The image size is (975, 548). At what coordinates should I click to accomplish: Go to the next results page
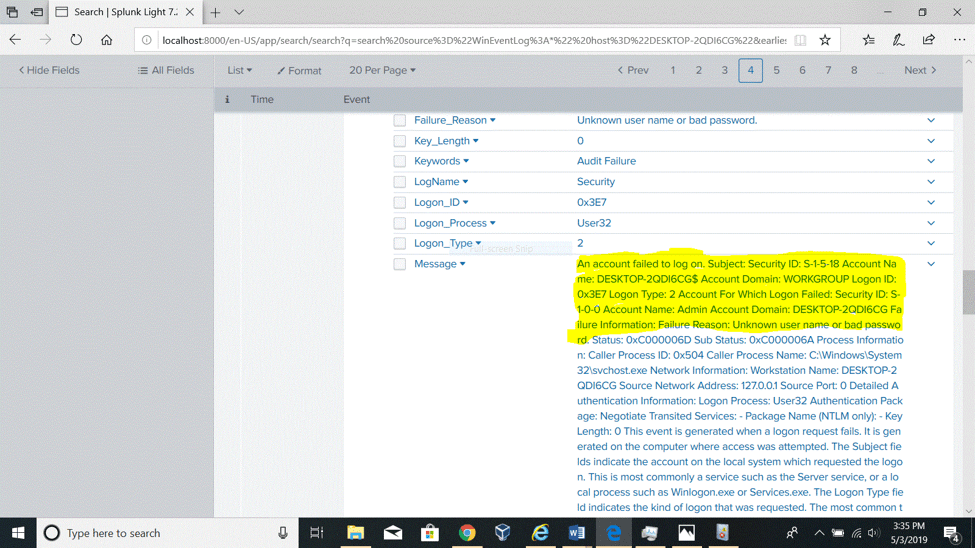(x=920, y=70)
